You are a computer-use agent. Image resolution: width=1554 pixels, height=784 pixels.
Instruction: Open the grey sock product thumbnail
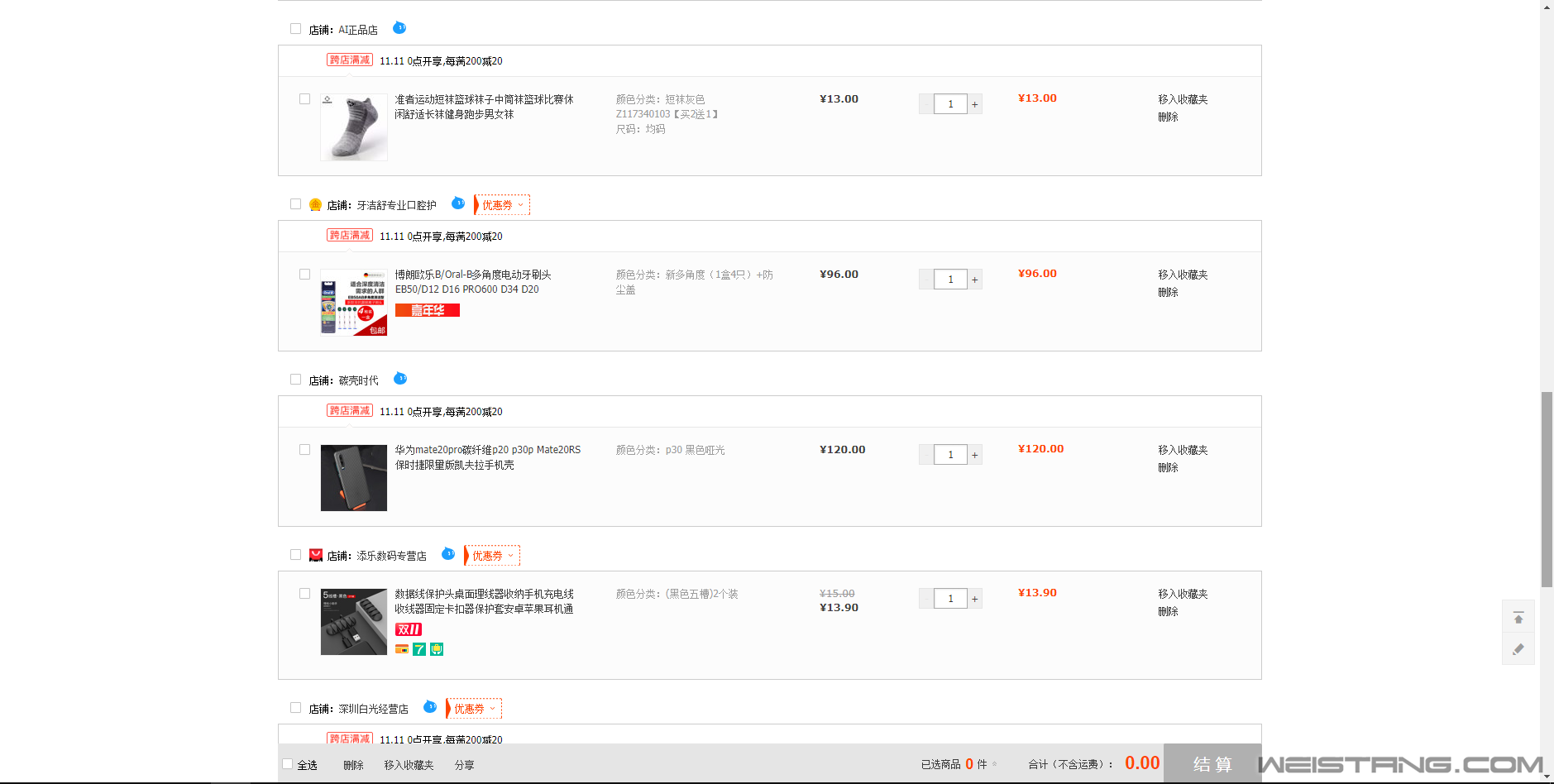tap(354, 127)
